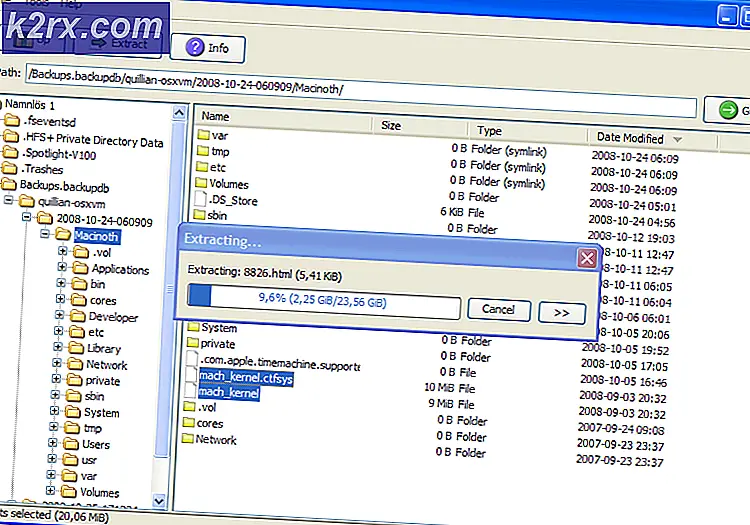Click the Developer folder icon in tree

[77, 316]
